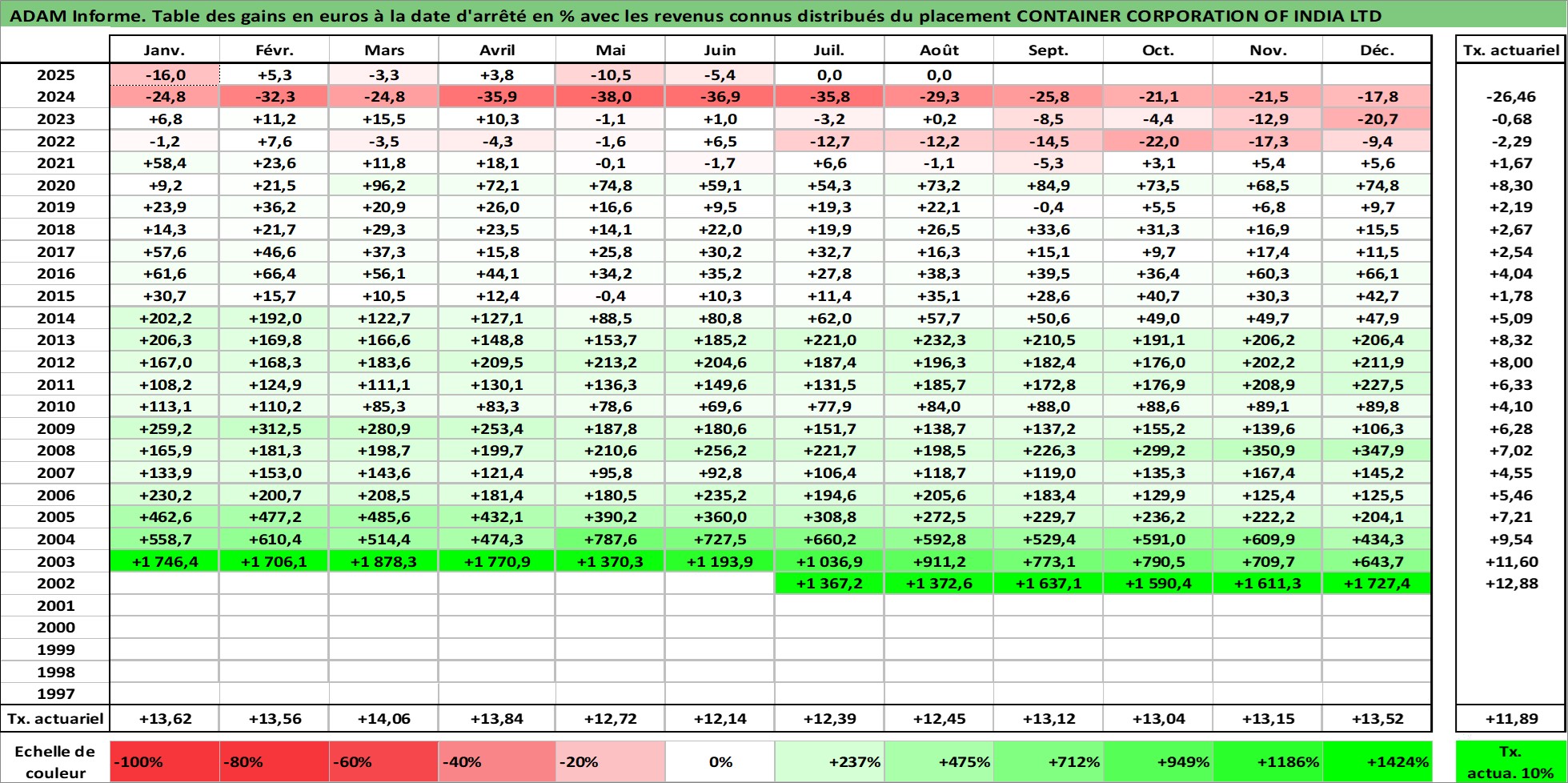Click the Tx. actuariel column header on right
The width and height of the screenshot is (1568, 783).
pyautogui.click(x=1511, y=50)
